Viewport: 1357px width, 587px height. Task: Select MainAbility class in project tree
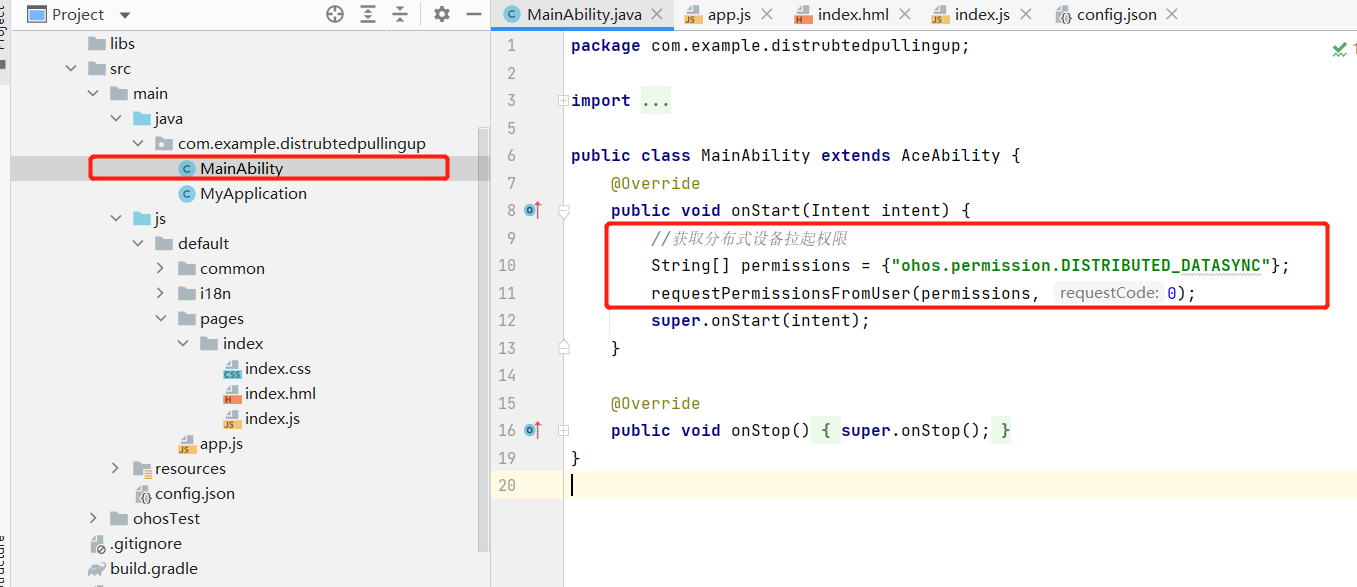click(241, 169)
